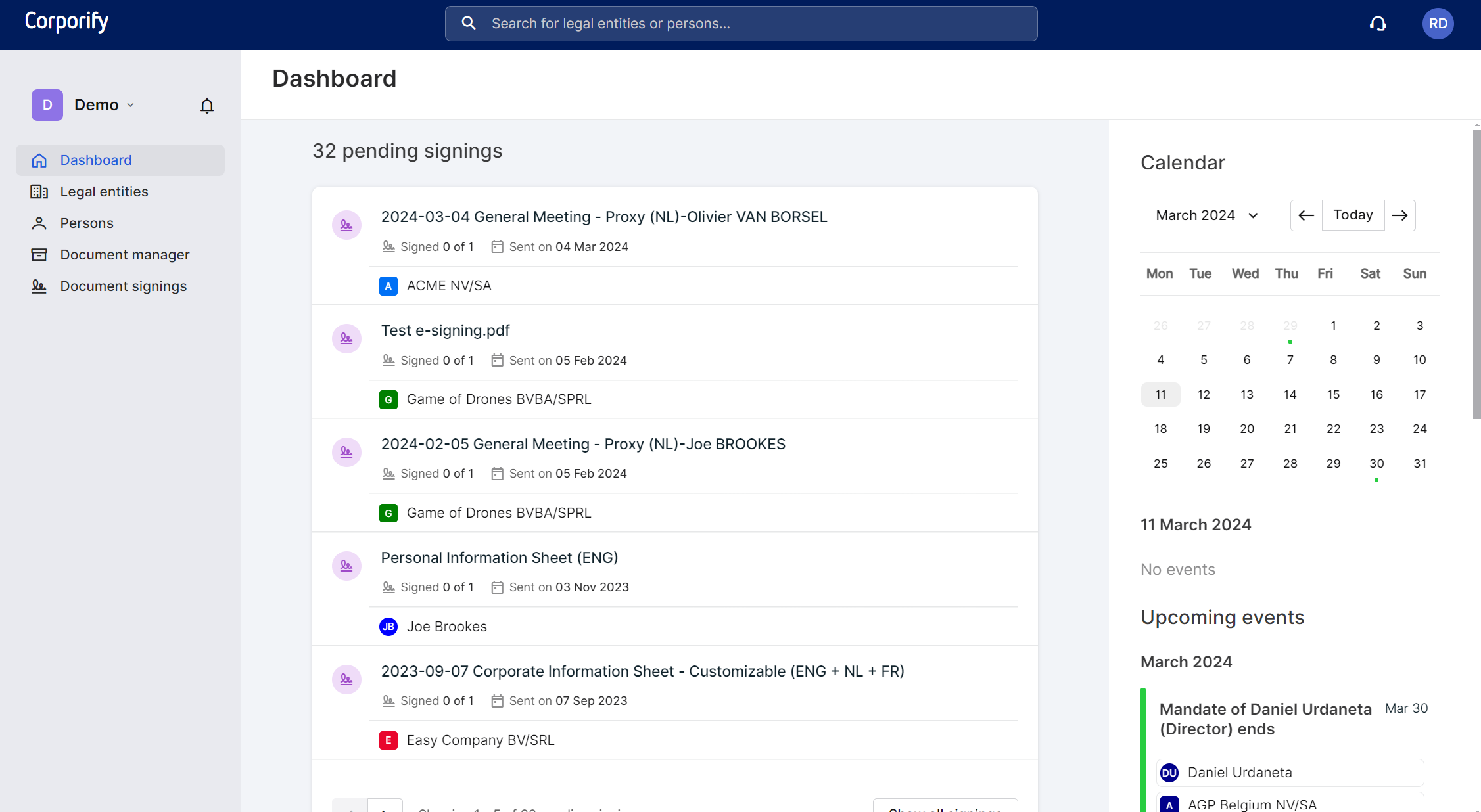Click the ACME NV/SA entity badge
Viewport: 1481px width, 812px height.
click(x=388, y=286)
